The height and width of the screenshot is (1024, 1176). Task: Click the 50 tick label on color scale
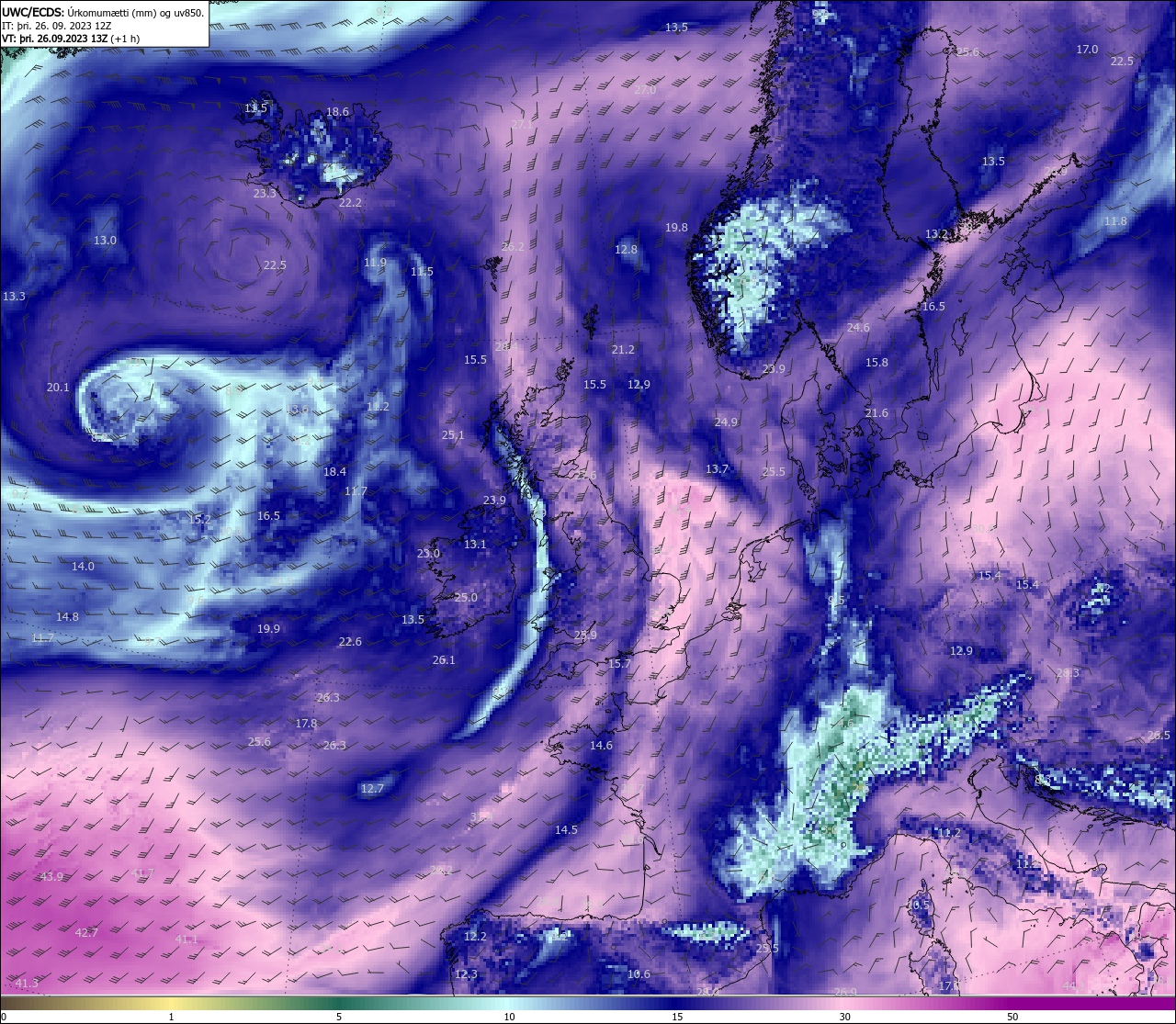point(1012,1017)
